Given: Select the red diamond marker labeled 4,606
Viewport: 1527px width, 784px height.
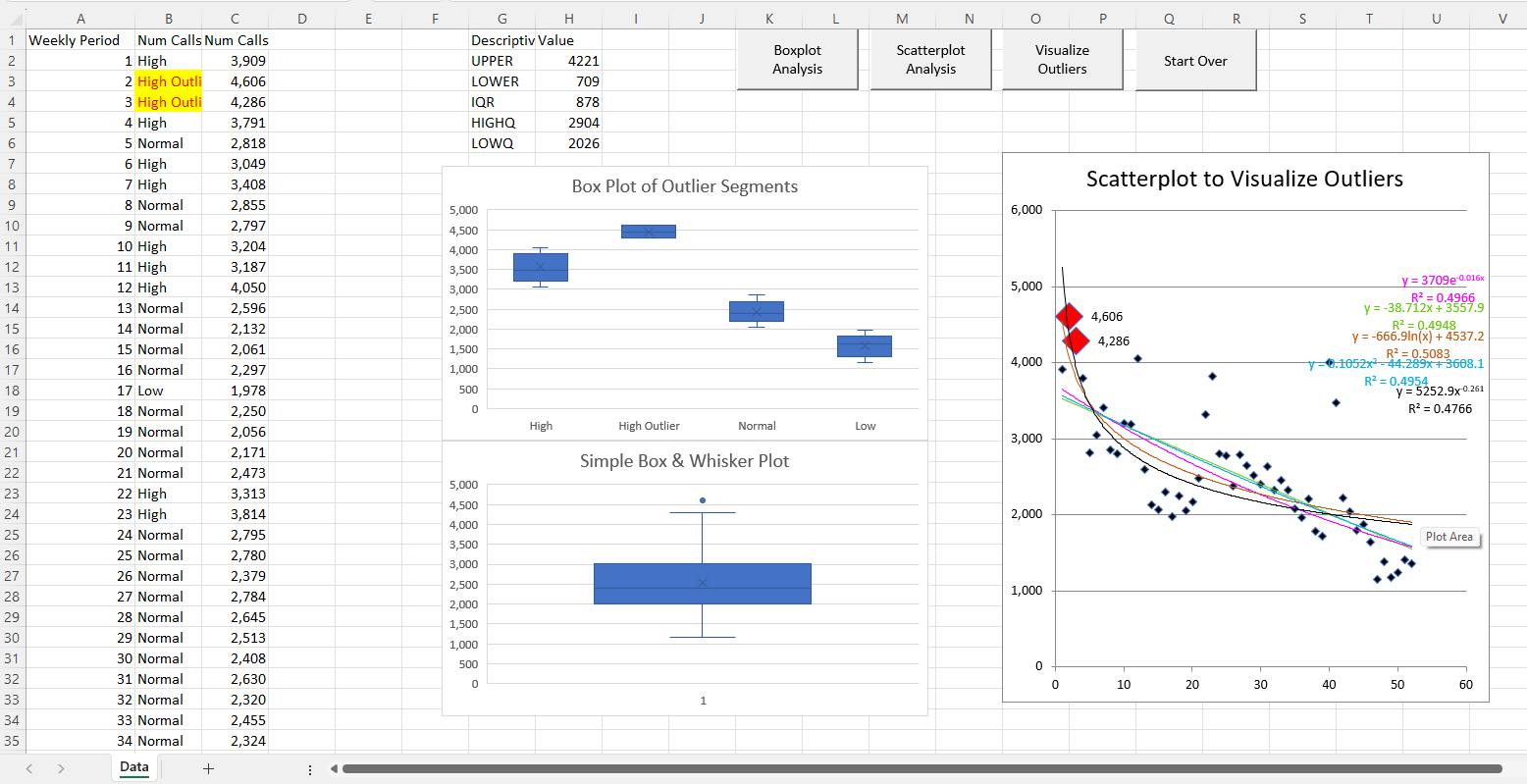Looking at the screenshot, I should (1069, 316).
